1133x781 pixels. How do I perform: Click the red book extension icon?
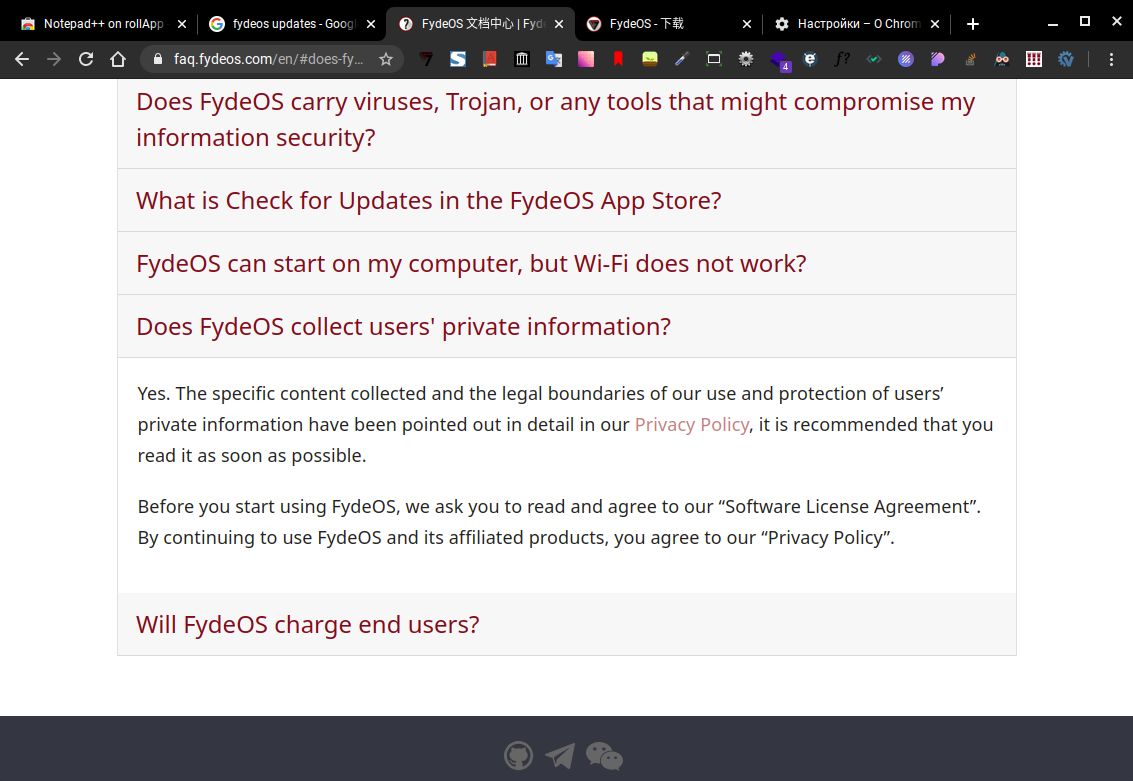click(489, 59)
